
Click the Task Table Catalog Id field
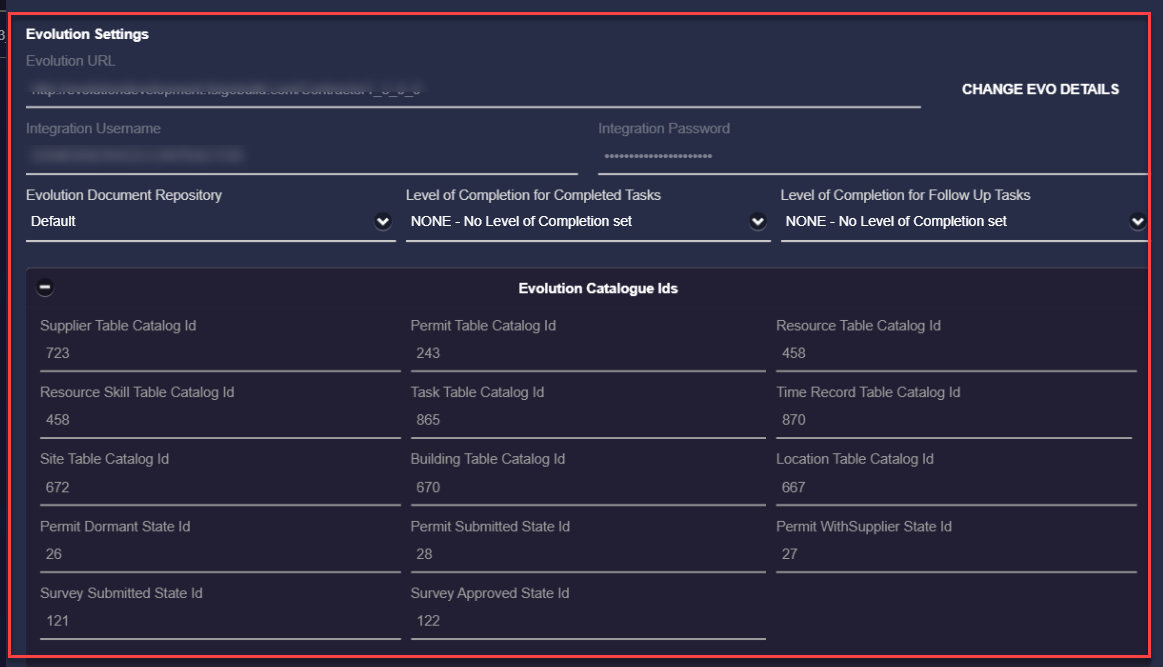587,420
